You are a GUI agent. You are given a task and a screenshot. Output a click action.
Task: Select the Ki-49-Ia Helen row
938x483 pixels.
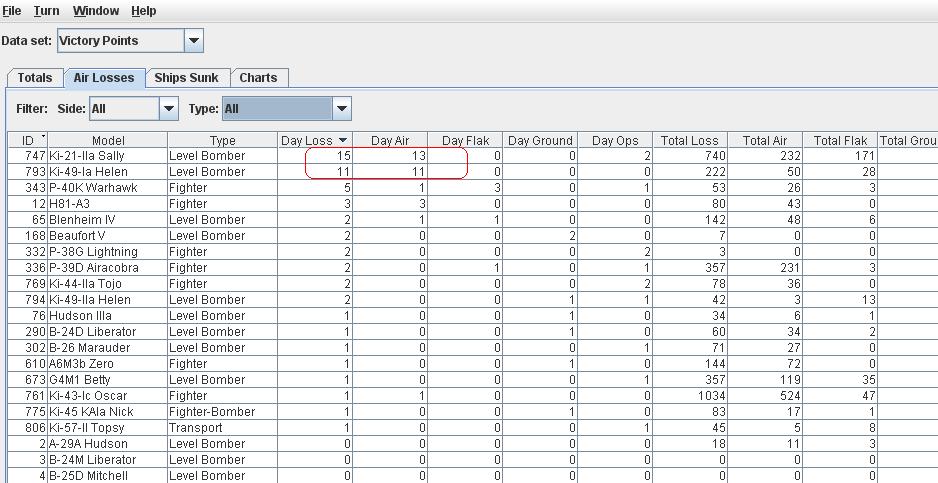473,172
